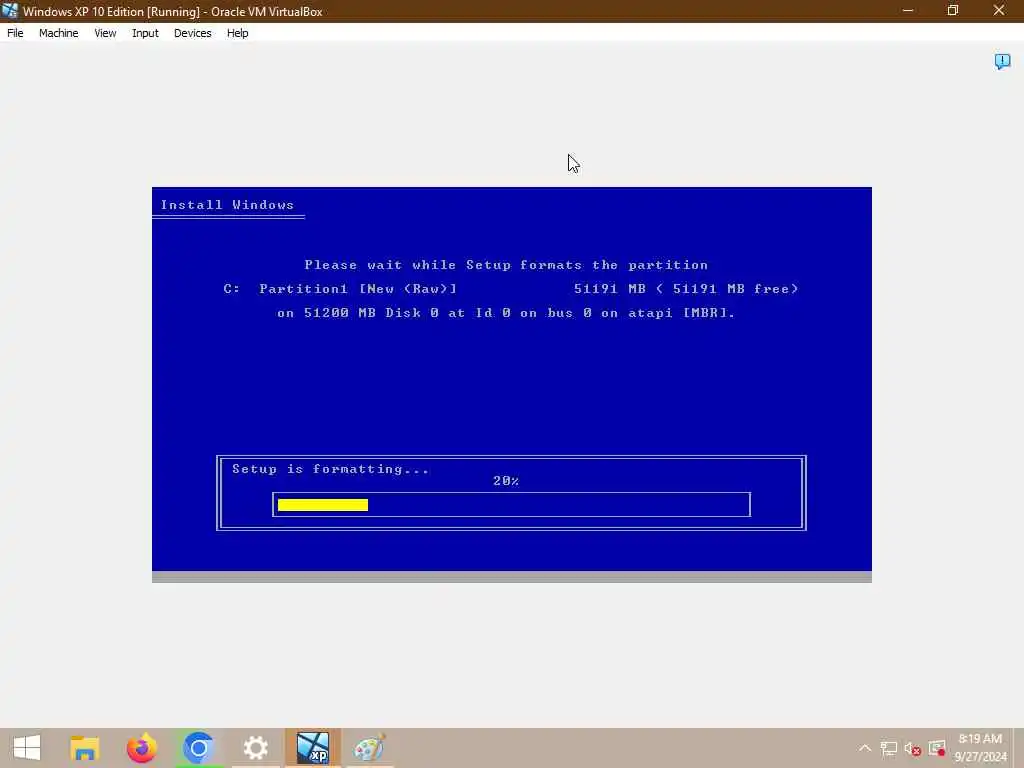This screenshot has height=768, width=1024.
Task: Click the 'Install Windows' heading
Action: 227,204
